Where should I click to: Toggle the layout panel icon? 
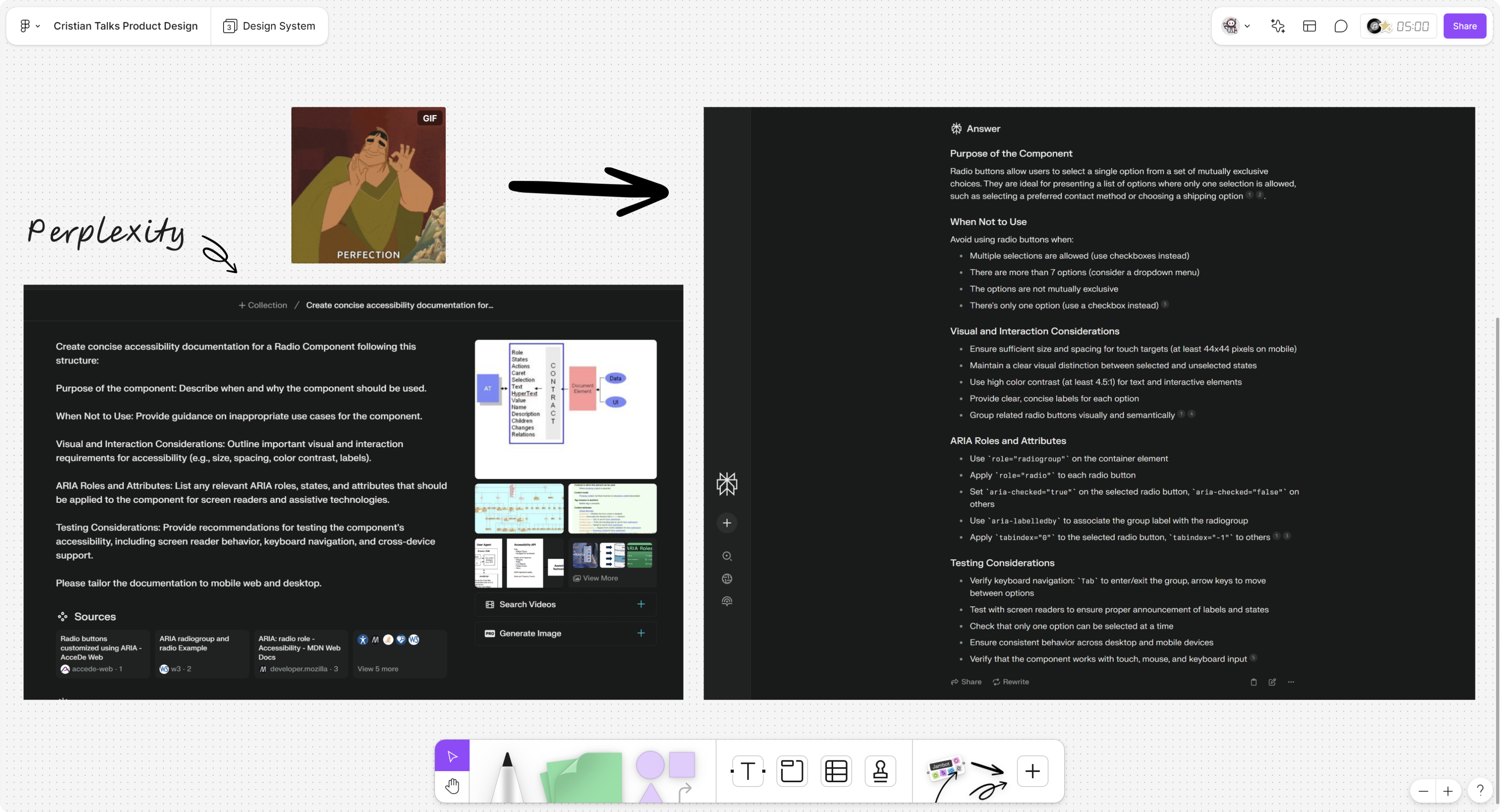tap(1309, 26)
